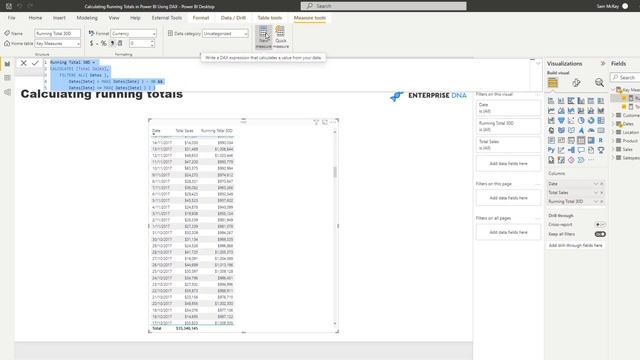Click the Quick measure ribbon button
The height and width of the screenshot is (360, 640).
pyautogui.click(x=281, y=37)
